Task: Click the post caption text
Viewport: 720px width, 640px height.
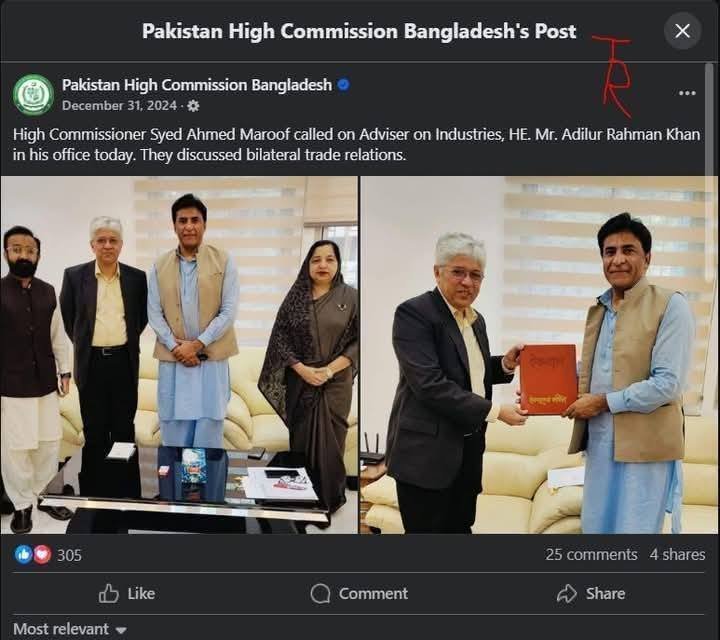Action: 356,144
